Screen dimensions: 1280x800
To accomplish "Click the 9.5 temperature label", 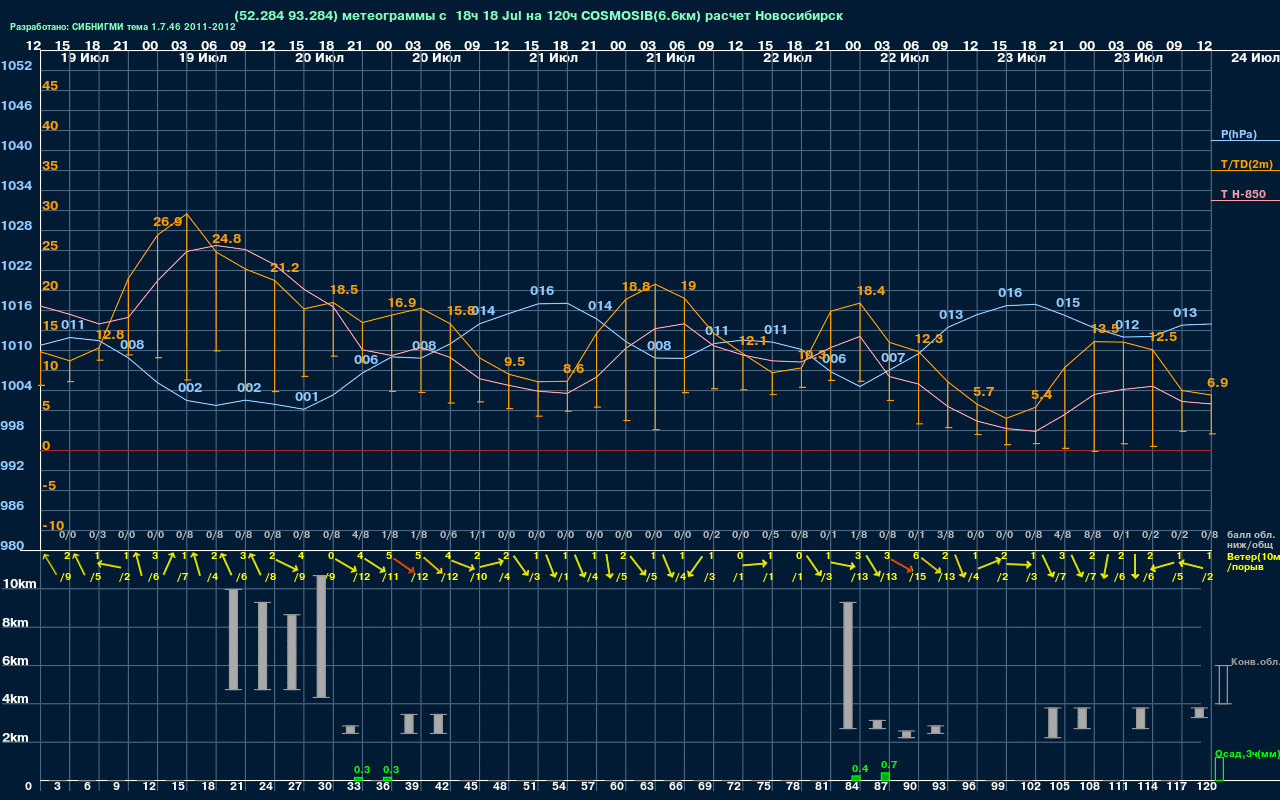I will click(514, 361).
